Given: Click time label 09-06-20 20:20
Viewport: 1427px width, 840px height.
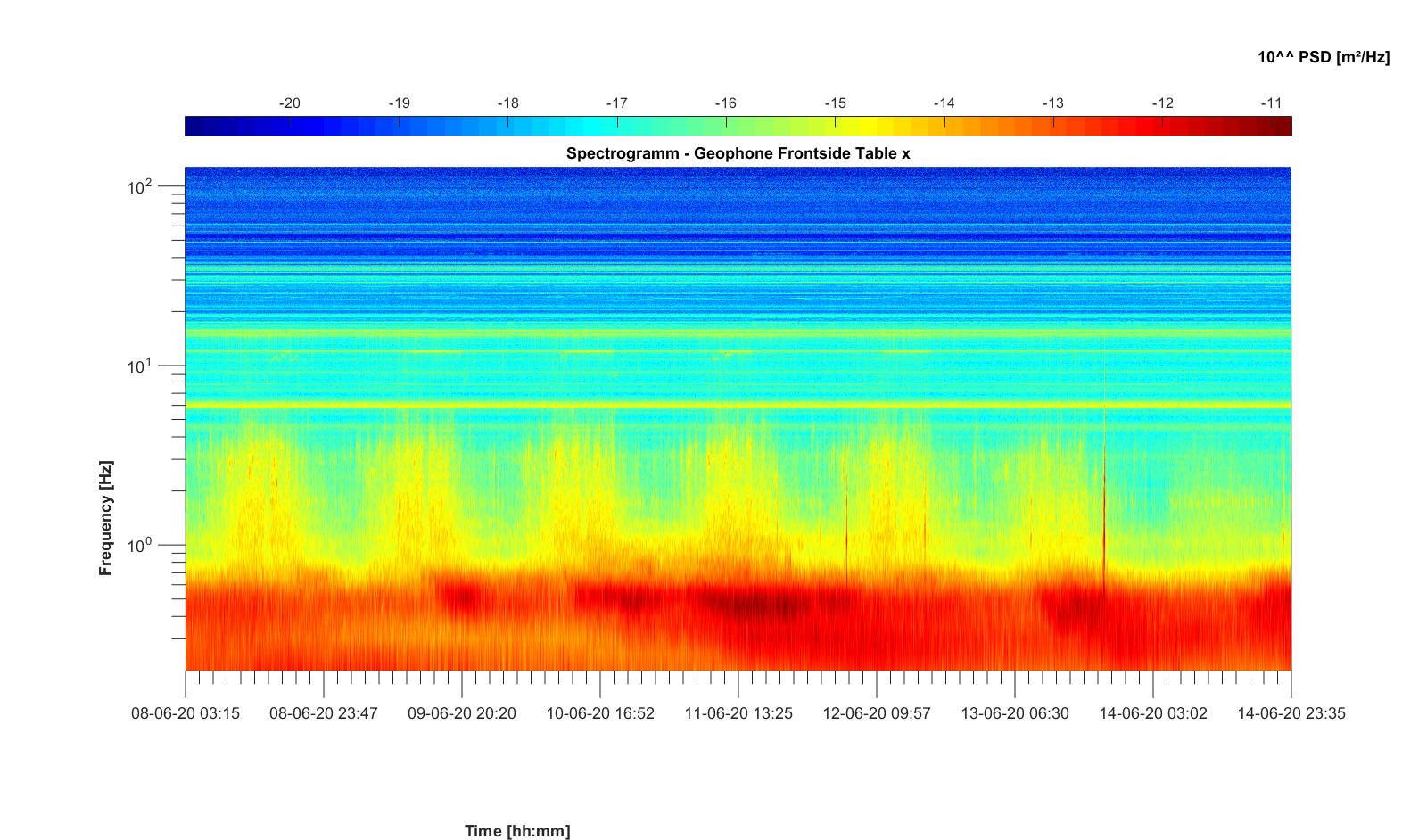Looking at the screenshot, I should coord(462,713).
